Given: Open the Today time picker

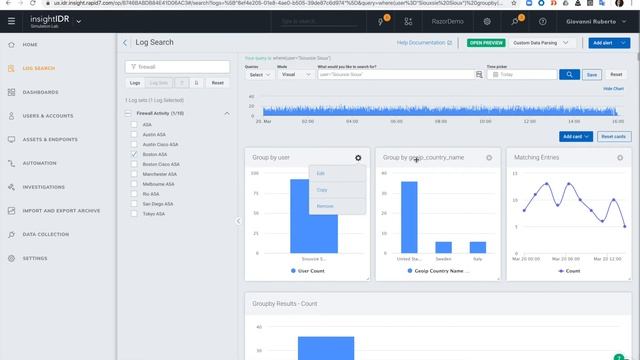Looking at the screenshot, I should point(522,75).
